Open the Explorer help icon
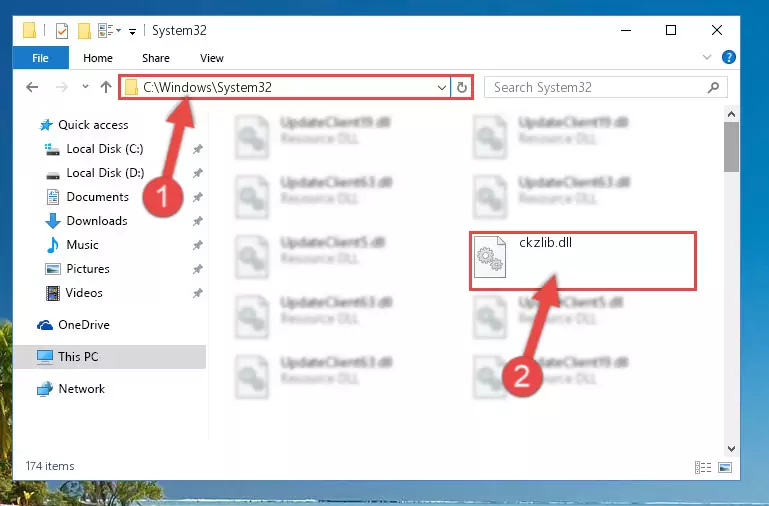The image size is (769, 506). click(x=728, y=57)
